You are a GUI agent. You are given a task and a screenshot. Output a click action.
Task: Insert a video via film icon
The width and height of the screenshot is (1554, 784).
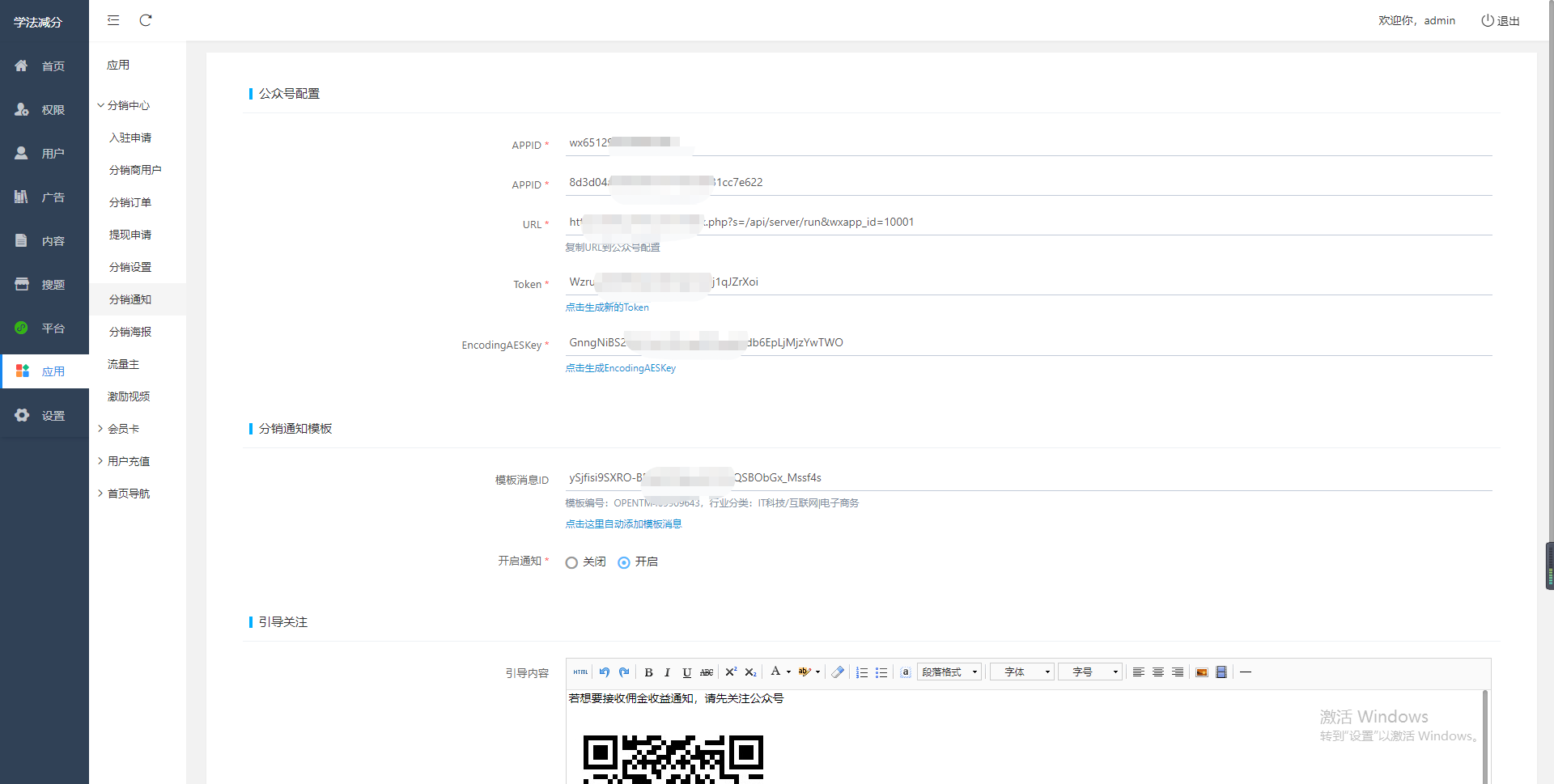point(1221,672)
